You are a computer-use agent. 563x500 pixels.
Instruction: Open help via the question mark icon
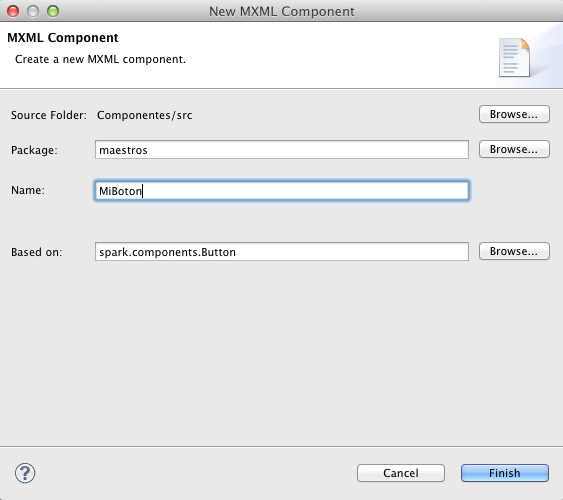(25, 473)
